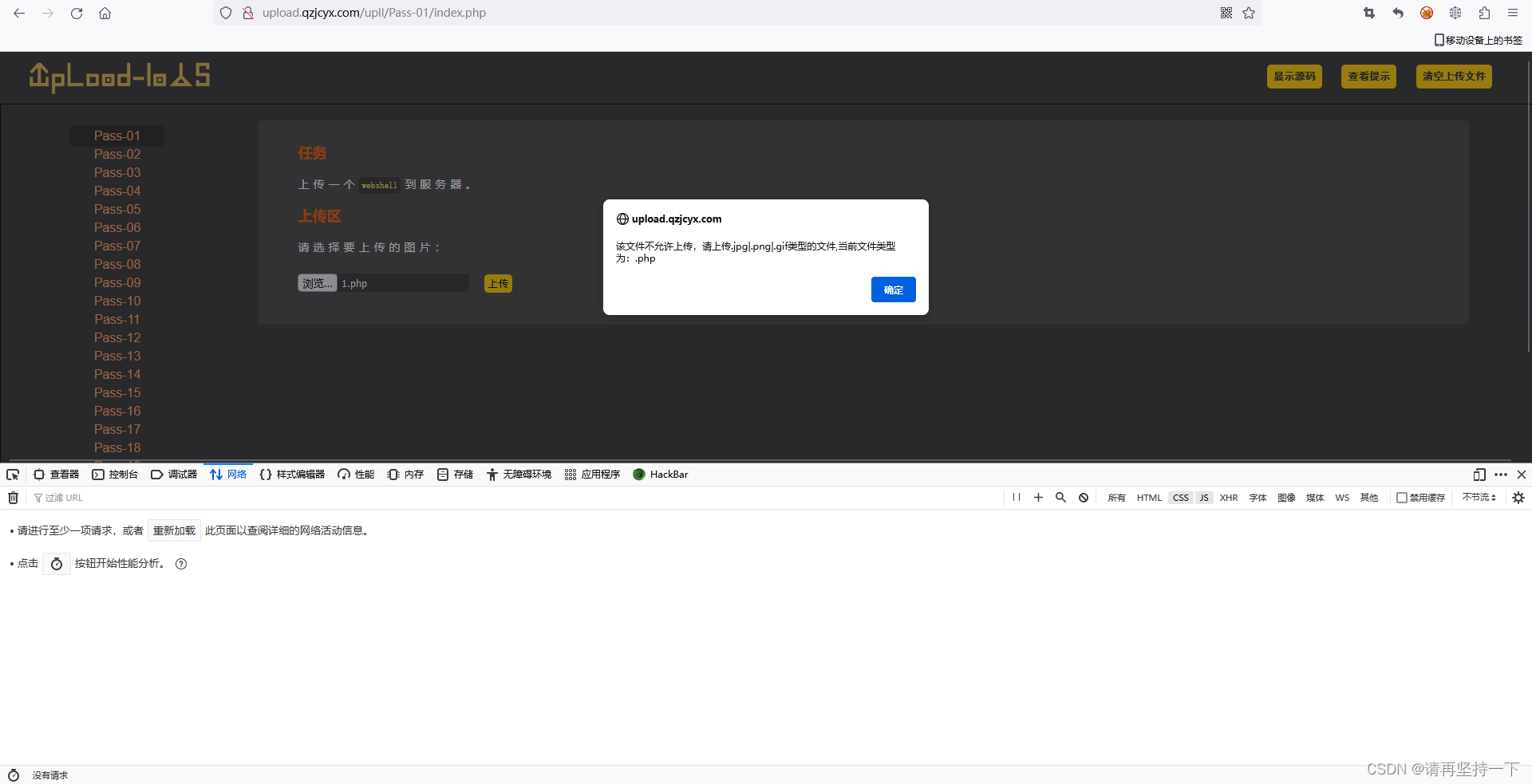
Task: Click the 查看提示 view hint button
Action: coord(1368,77)
